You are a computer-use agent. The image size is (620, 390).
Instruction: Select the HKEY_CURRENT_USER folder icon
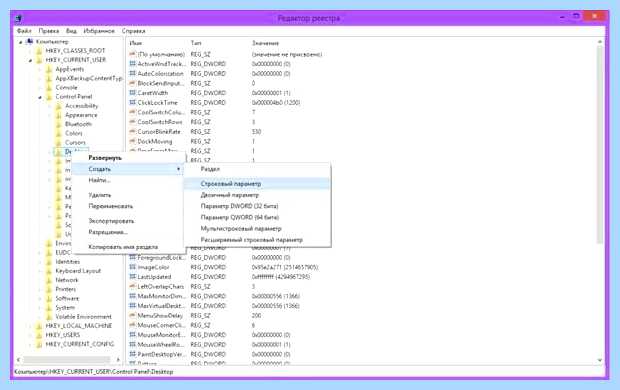click(x=39, y=60)
